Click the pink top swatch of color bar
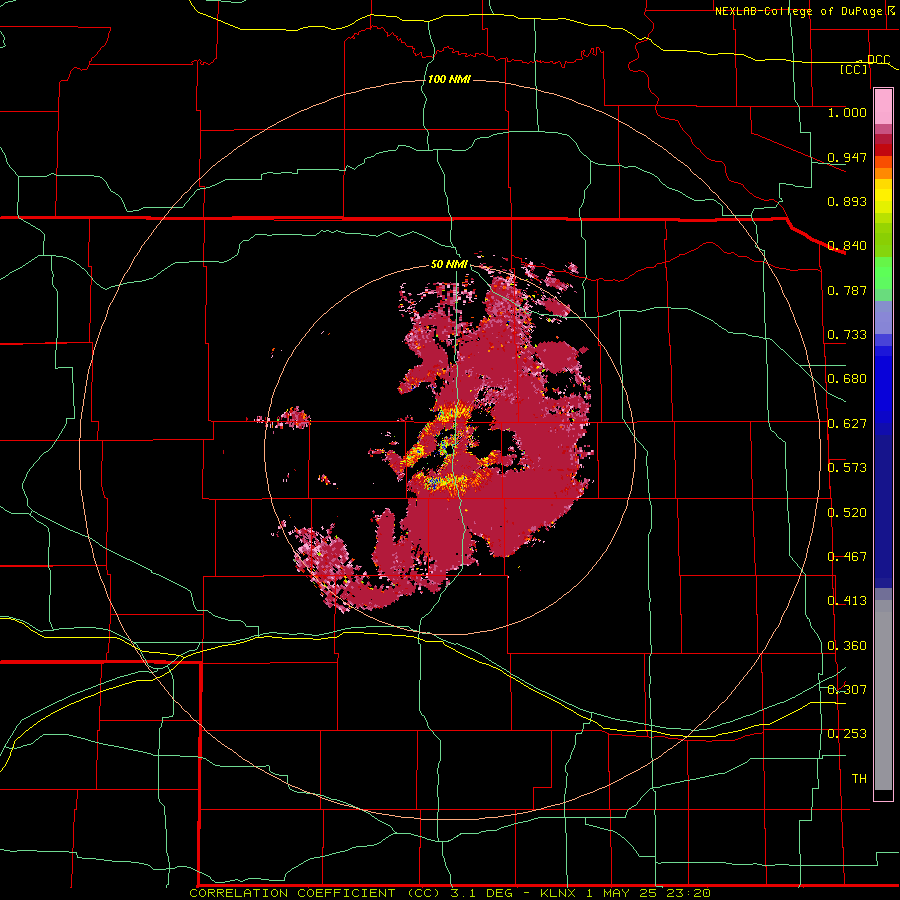This screenshot has width=900, height=900. coord(883,107)
